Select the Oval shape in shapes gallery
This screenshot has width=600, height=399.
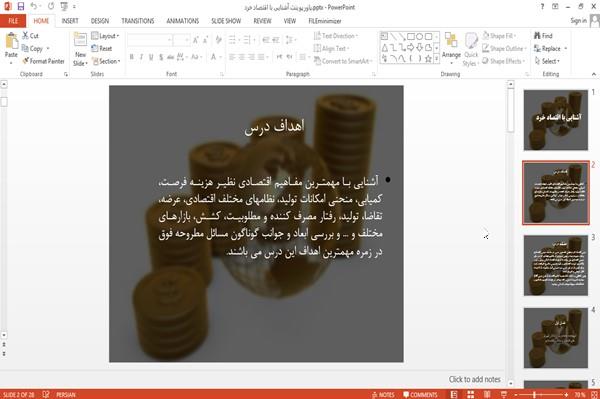(419, 37)
